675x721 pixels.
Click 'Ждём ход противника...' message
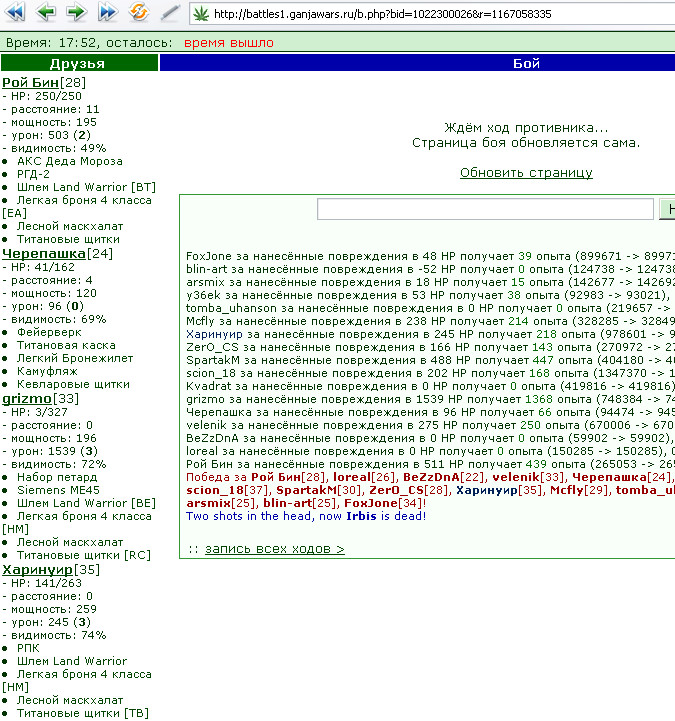(x=526, y=128)
